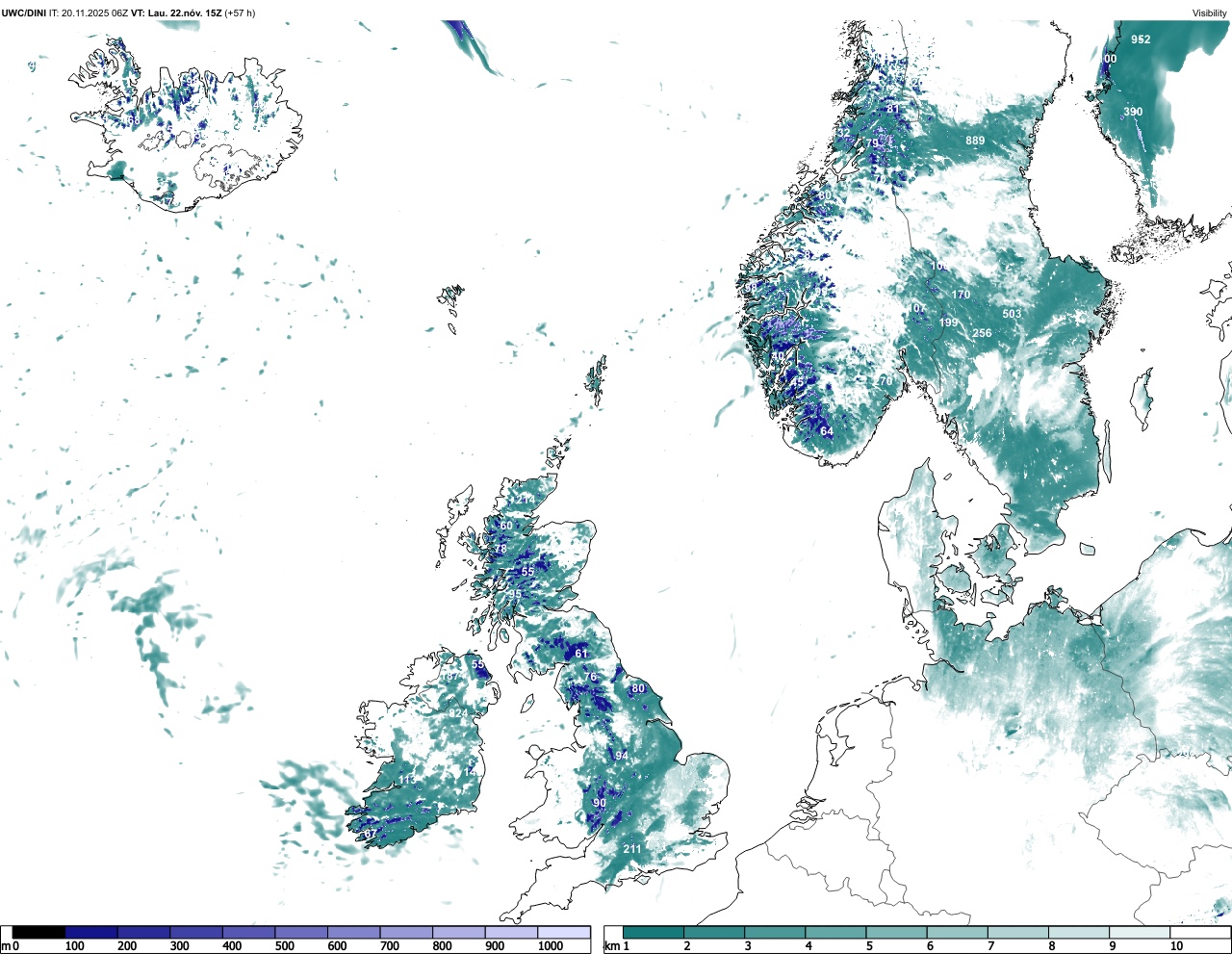This screenshot has width=1232, height=954.
Task: Click the black 0–100 m legend swatch
Action: click(39, 933)
